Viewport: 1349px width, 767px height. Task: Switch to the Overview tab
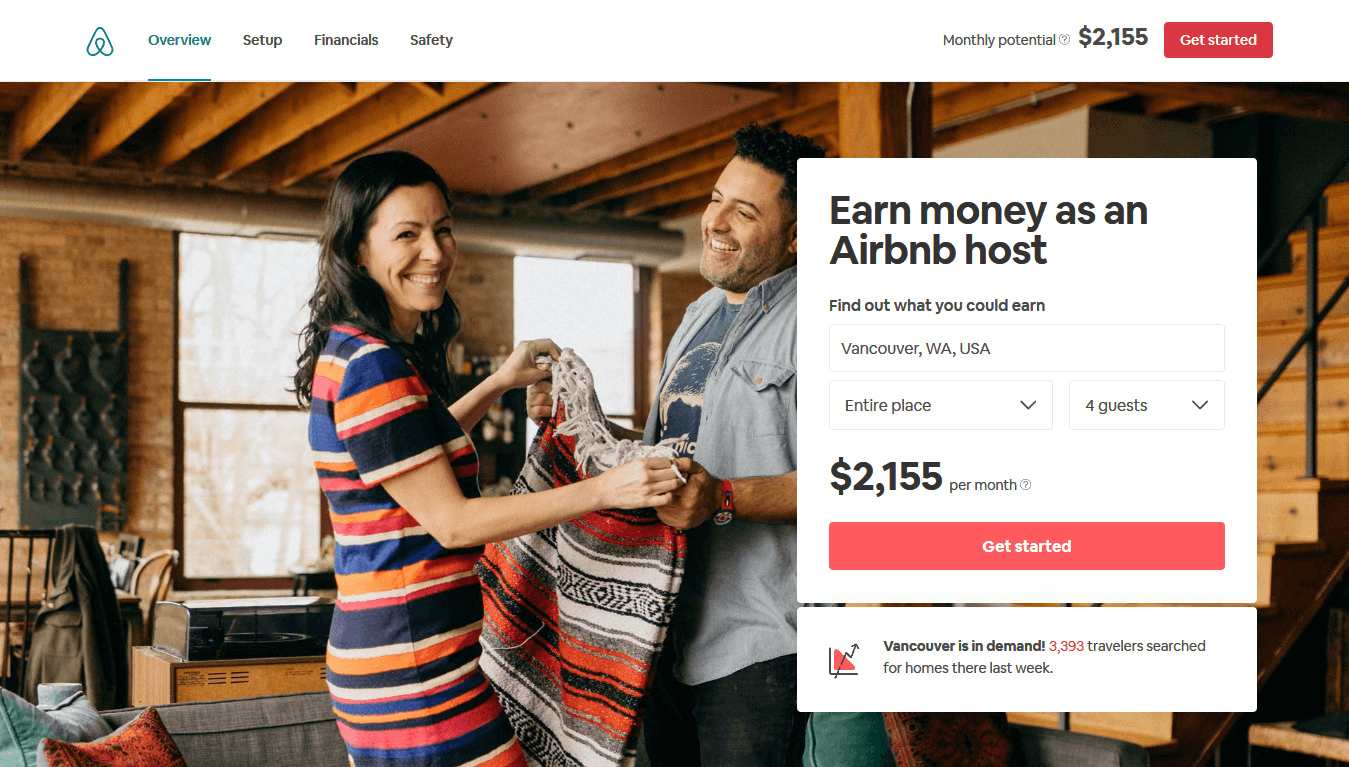click(x=179, y=40)
